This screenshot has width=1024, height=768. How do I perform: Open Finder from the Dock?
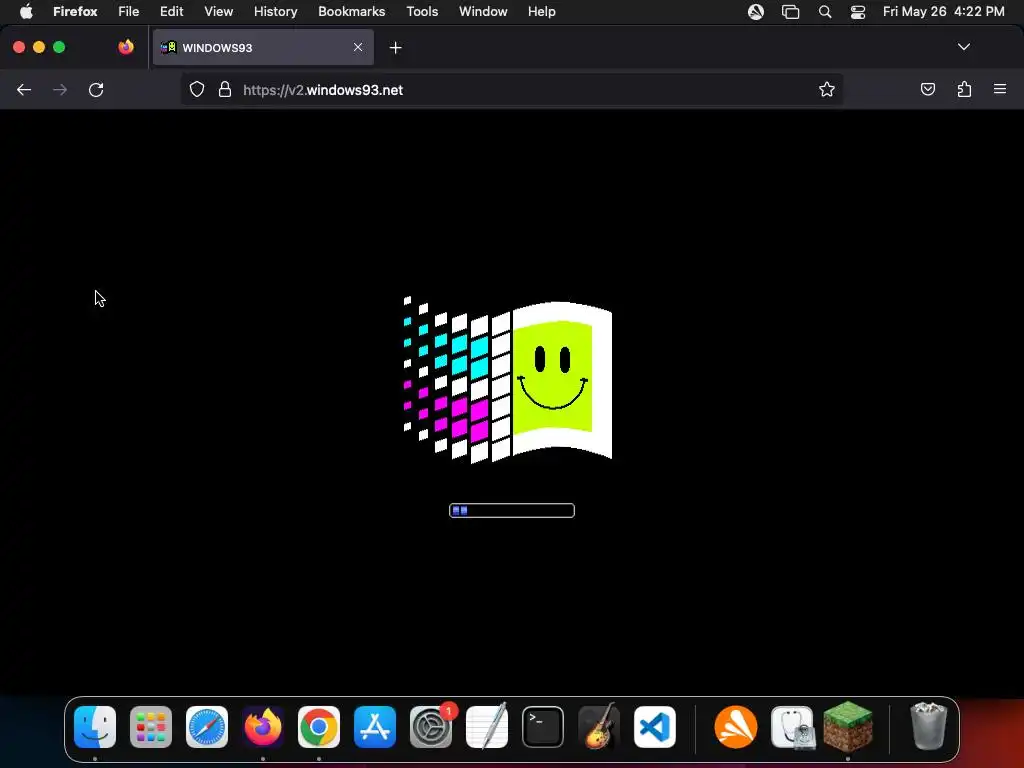95,727
